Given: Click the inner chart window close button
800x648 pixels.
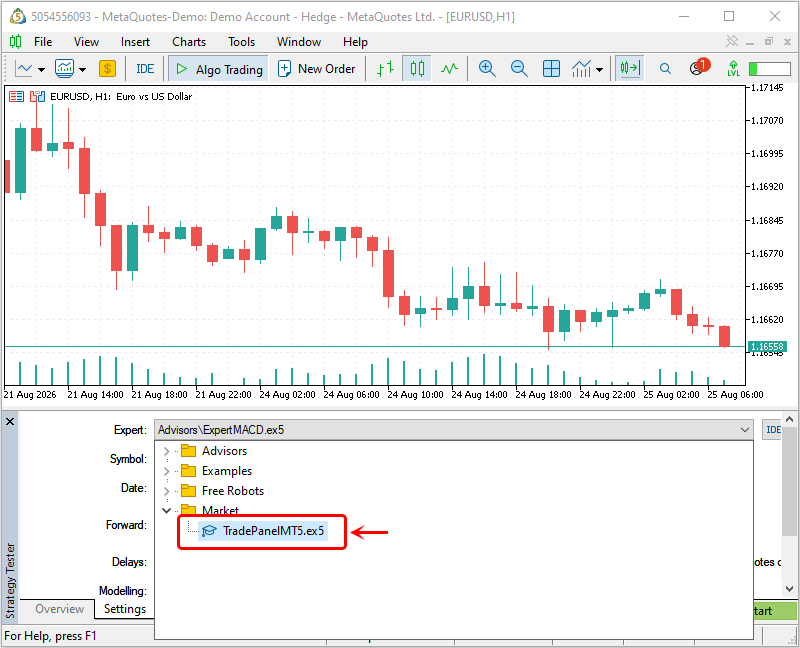Looking at the screenshot, I should point(787,42).
